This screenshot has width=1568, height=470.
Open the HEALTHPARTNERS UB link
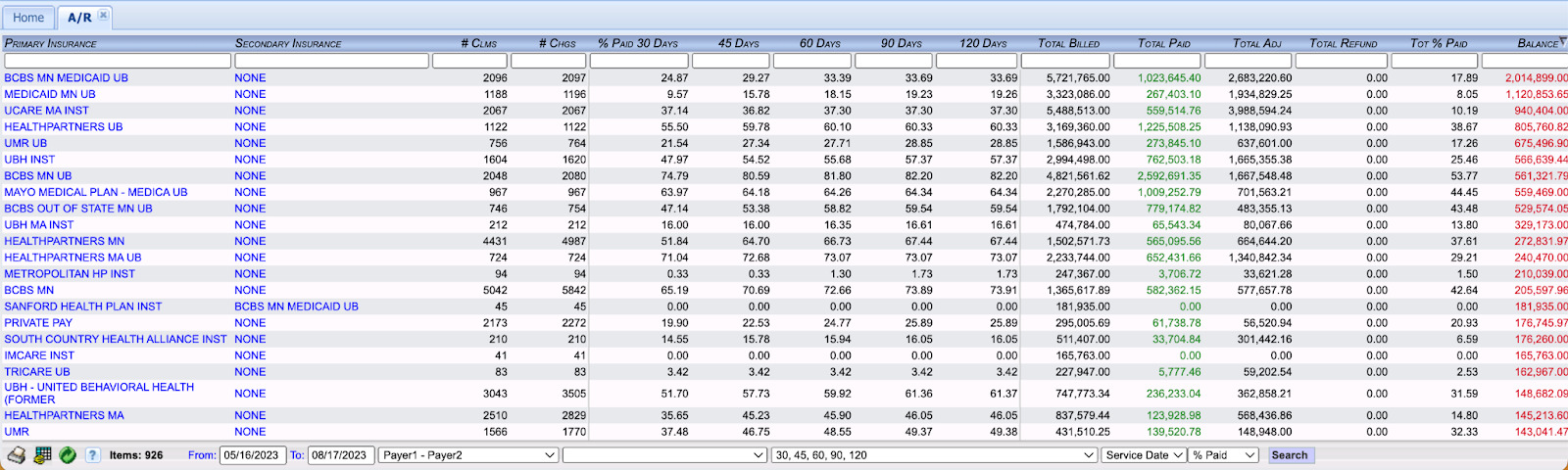click(x=64, y=127)
